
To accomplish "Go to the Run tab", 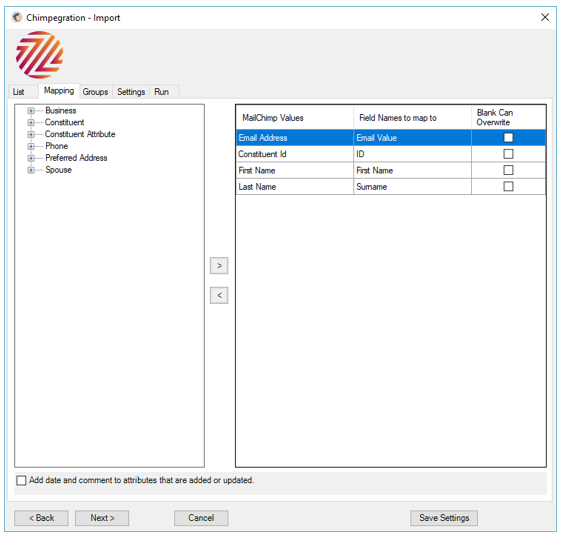I will [x=162, y=92].
